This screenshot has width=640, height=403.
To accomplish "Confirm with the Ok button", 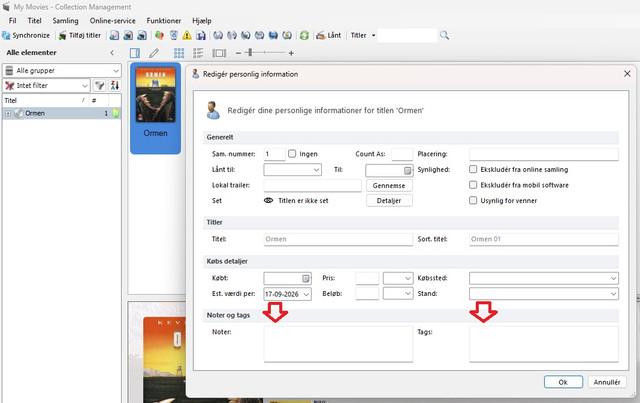I will pyautogui.click(x=563, y=382).
